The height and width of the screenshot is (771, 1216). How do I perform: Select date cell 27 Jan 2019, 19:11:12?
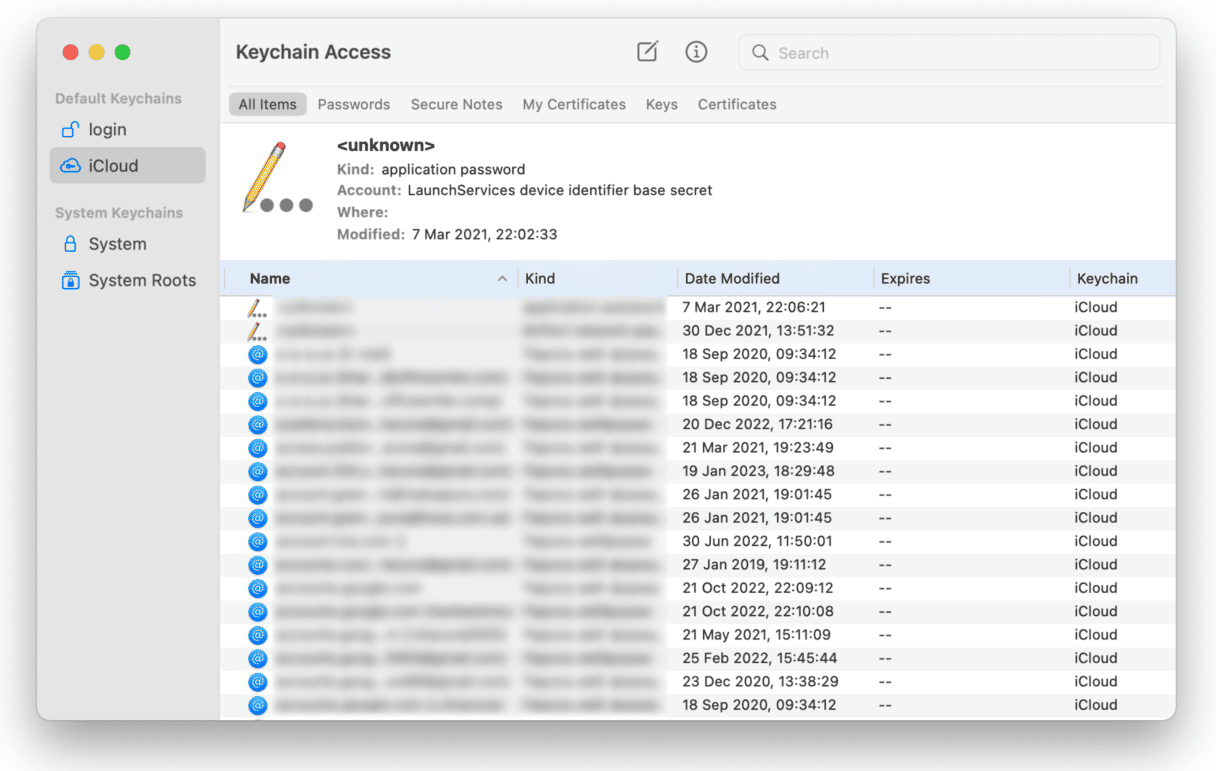[754, 565]
